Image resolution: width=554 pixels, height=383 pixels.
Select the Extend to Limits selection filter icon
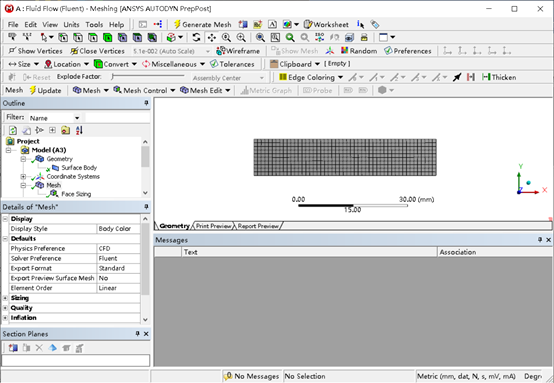coord(171,37)
